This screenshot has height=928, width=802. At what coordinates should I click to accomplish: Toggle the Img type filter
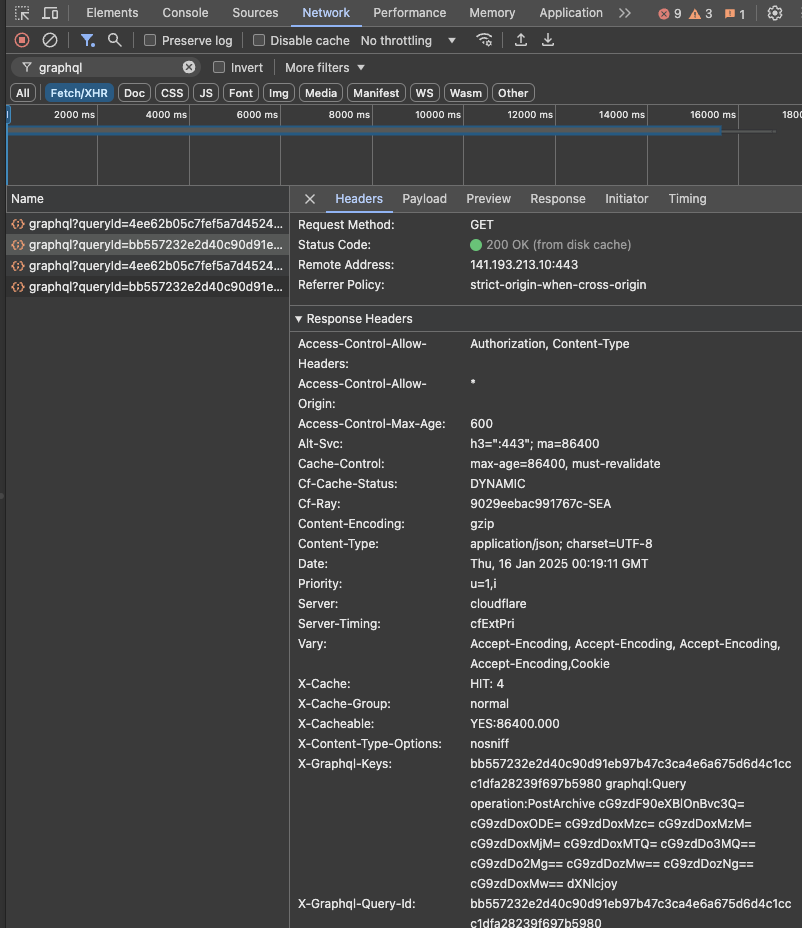278,93
